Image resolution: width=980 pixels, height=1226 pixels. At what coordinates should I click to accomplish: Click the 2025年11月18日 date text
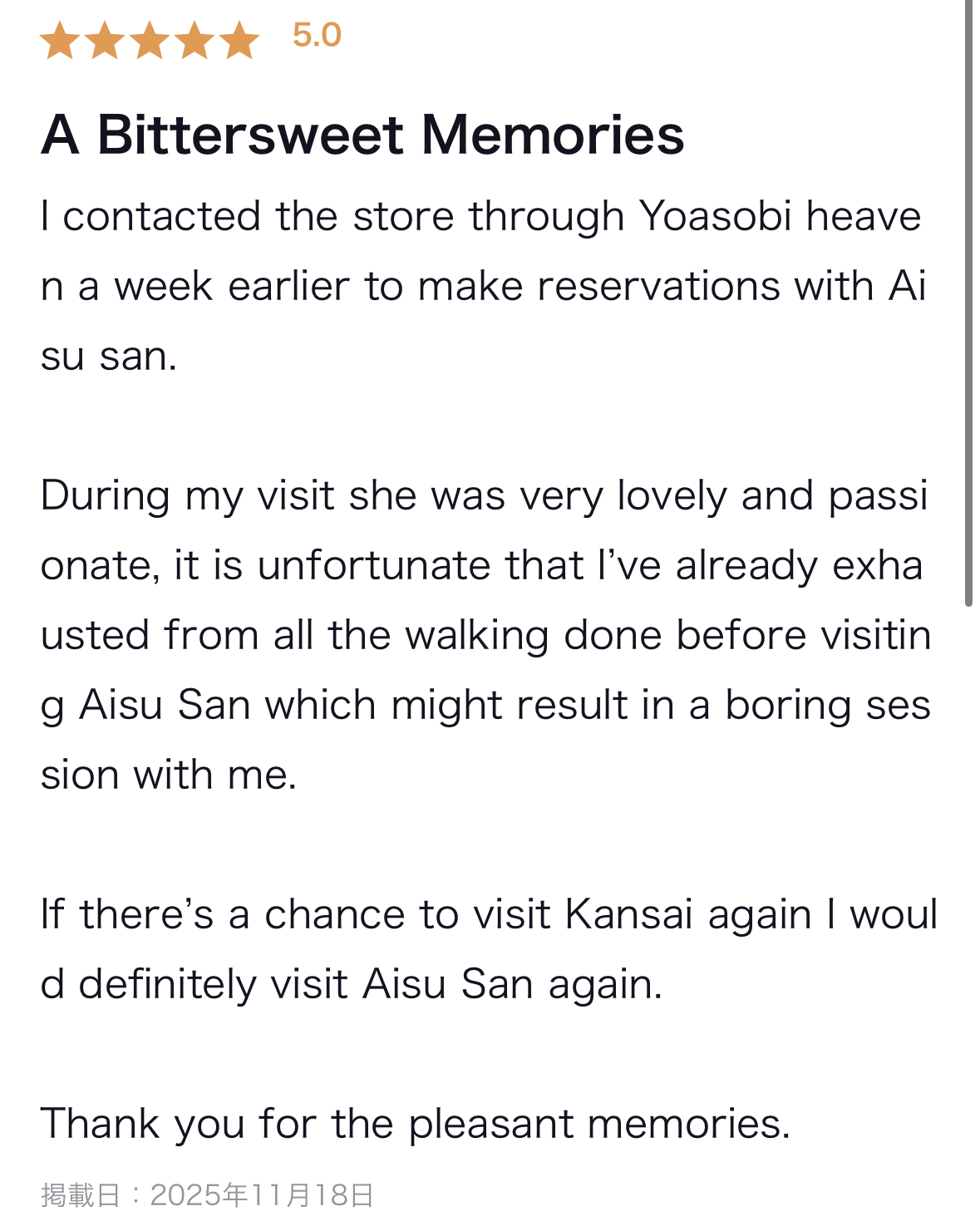pos(262,1195)
